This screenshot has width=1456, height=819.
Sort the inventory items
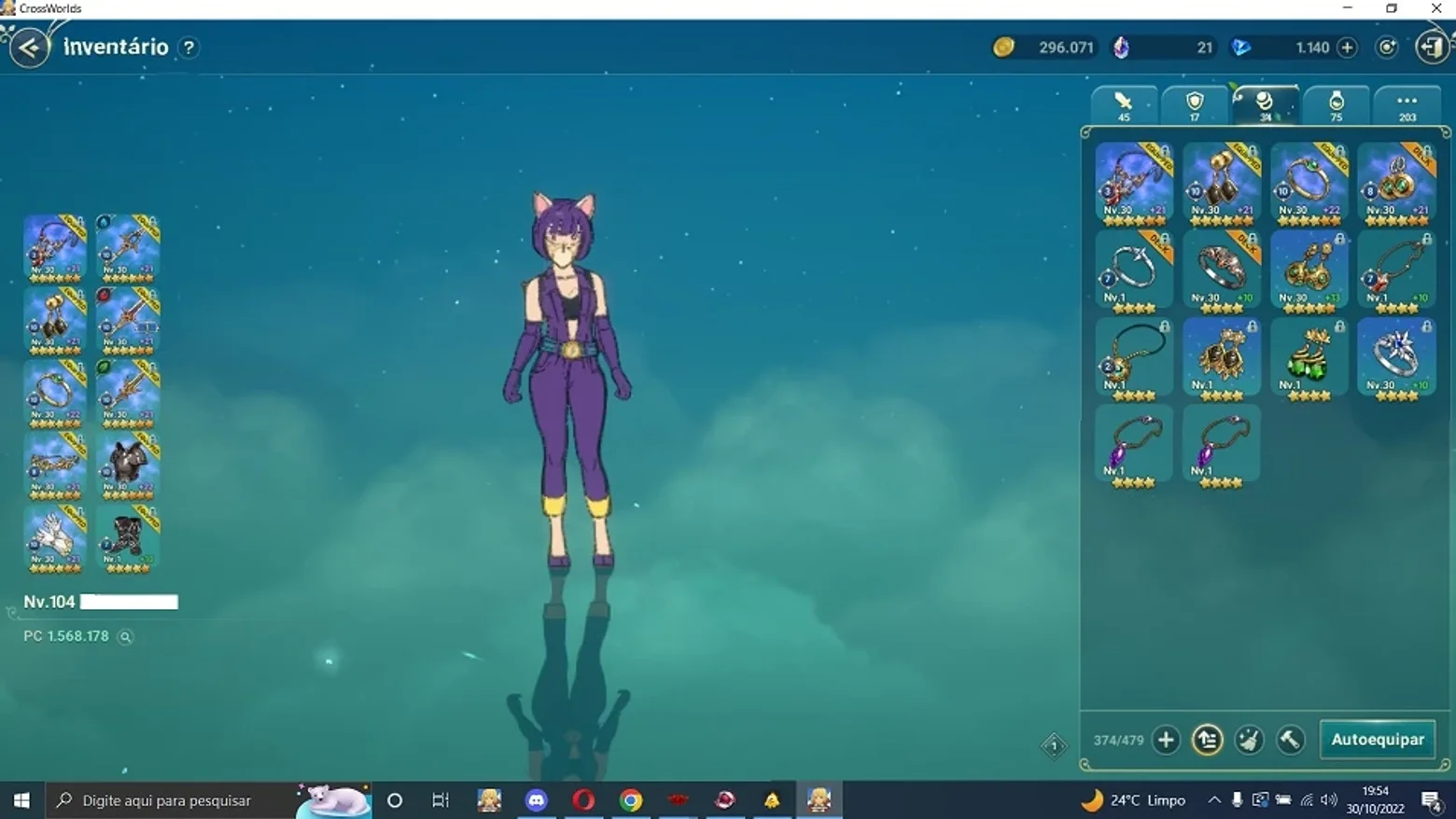coord(1207,740)
